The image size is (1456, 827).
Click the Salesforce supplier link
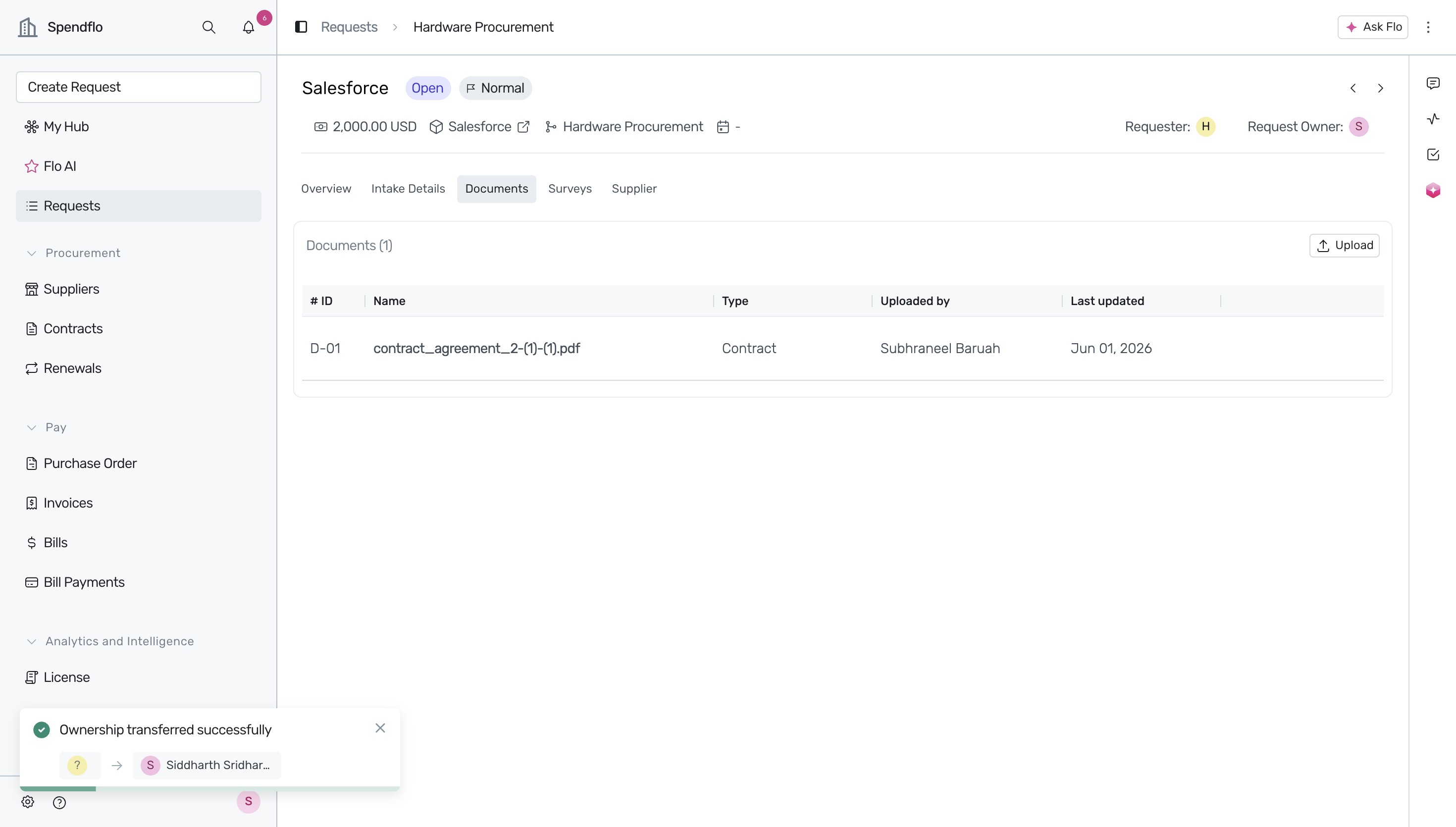point(480,127)
